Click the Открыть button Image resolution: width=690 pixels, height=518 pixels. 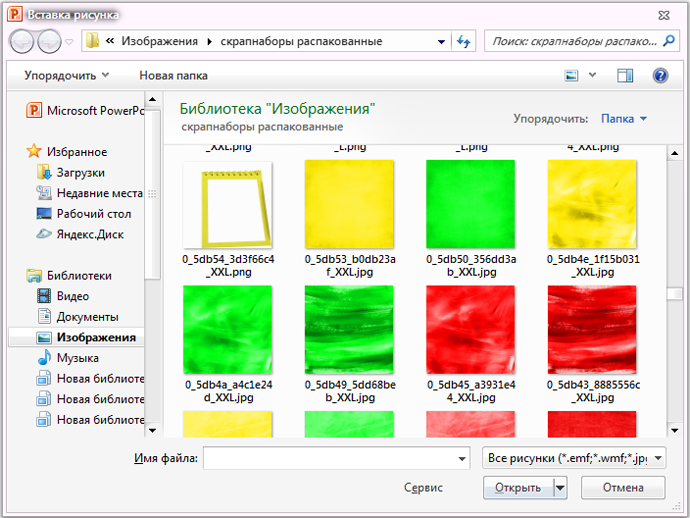[x=518, y=488]
